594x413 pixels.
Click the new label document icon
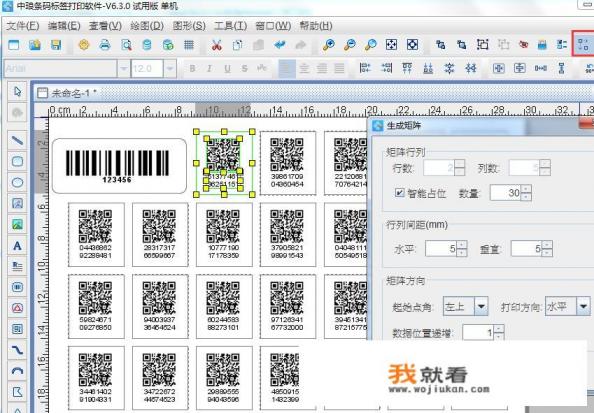14,45
